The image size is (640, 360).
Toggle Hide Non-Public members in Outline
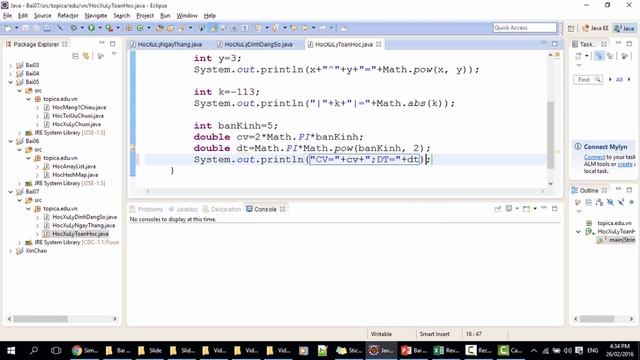point(631,202)
